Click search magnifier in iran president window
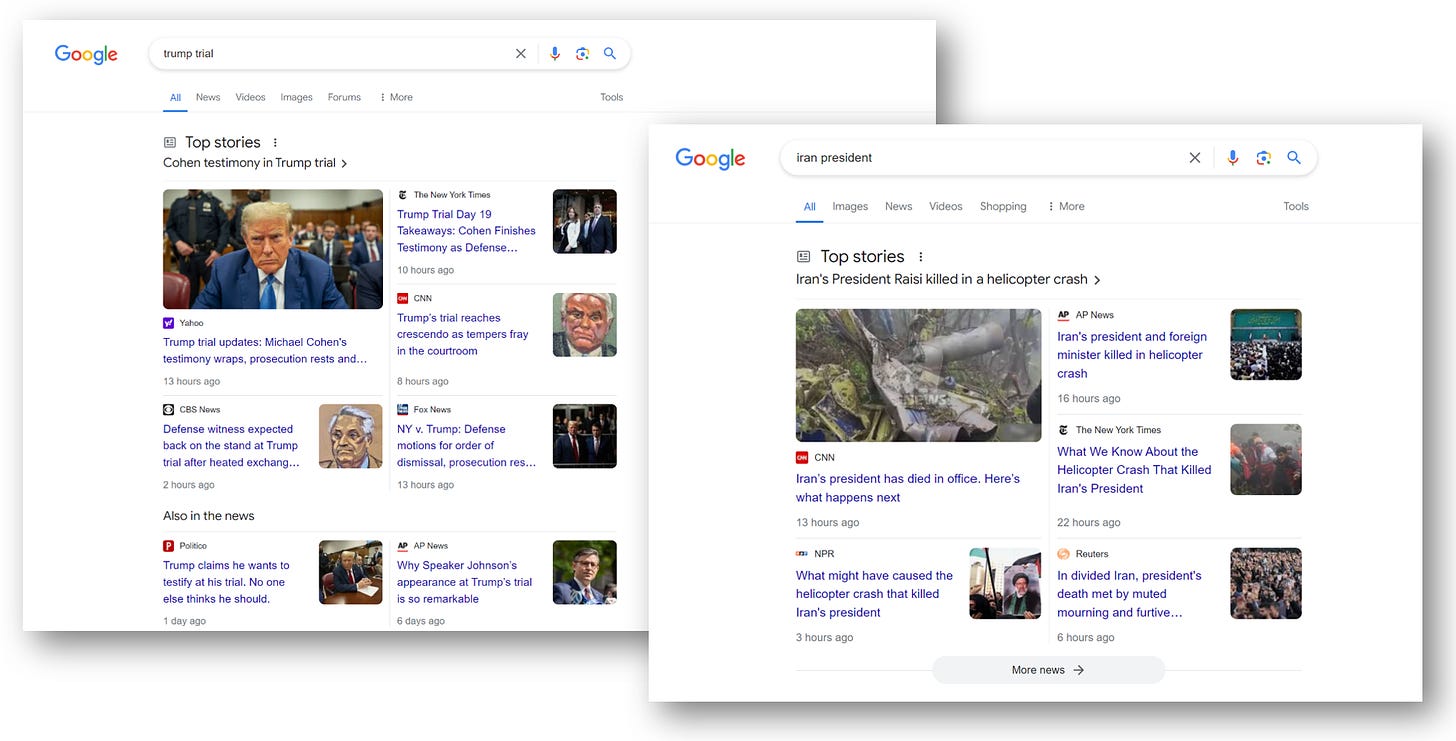This screenshot has height=741, width=1456. (1294, 158)
